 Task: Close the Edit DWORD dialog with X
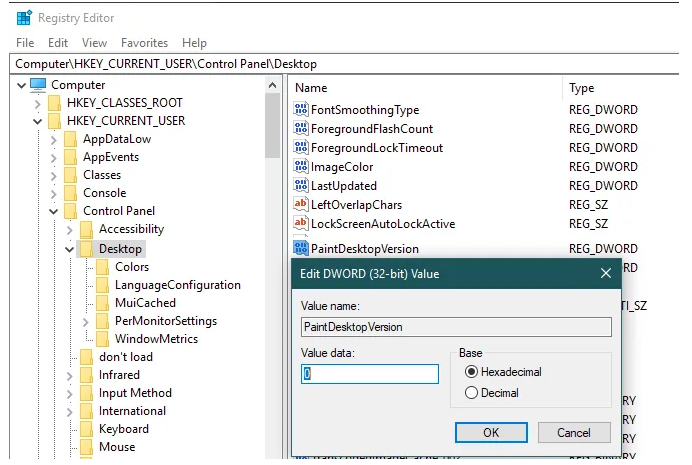[606, 273]
